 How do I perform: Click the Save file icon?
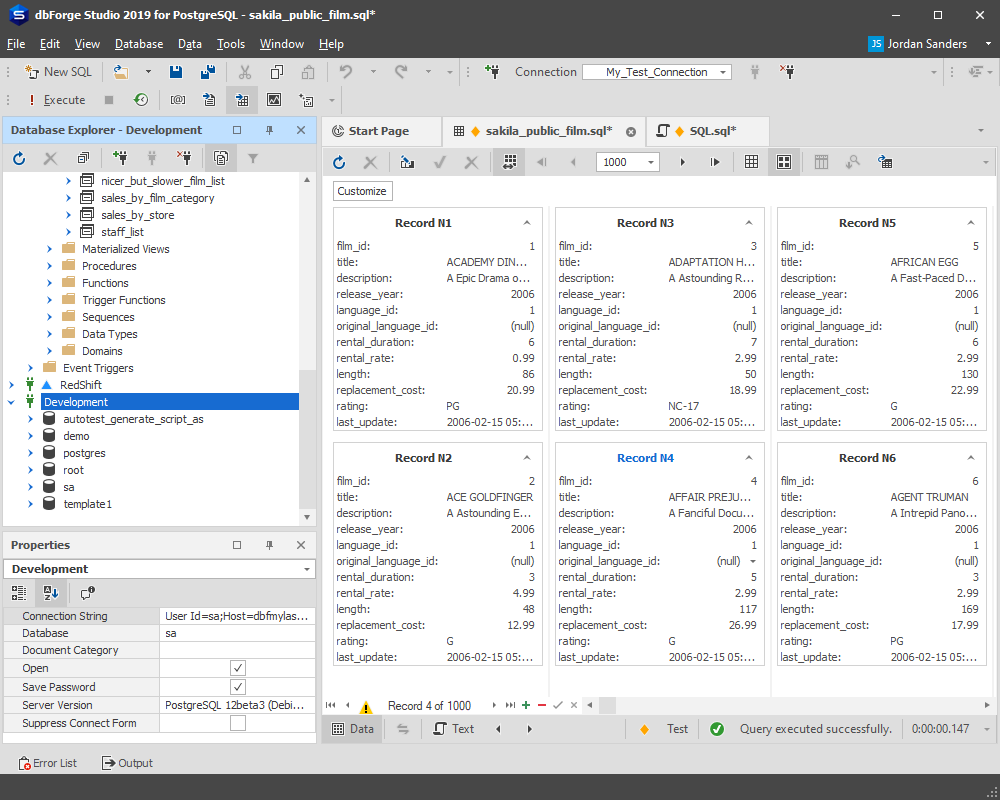[176, 72]
